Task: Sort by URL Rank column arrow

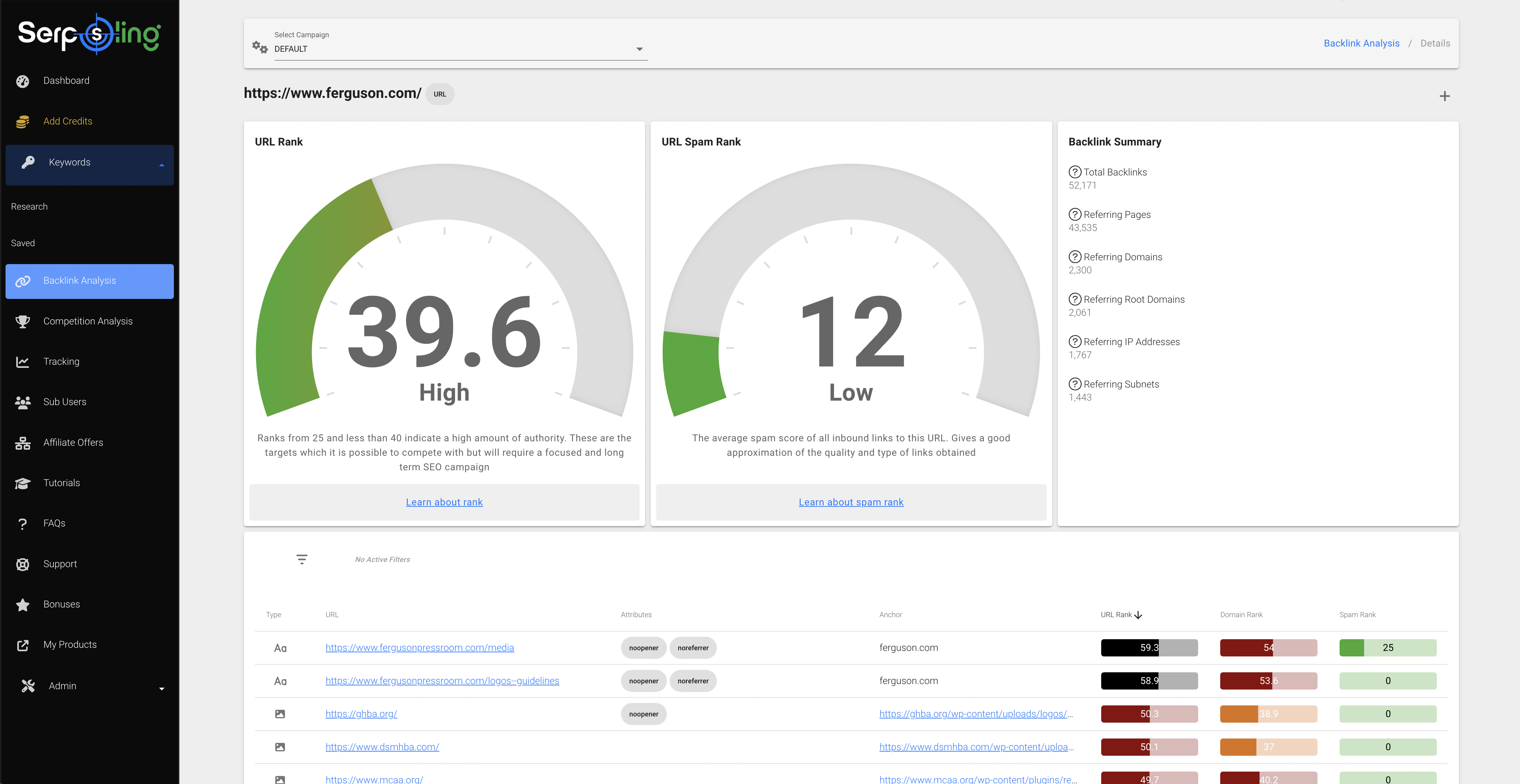Action: [x=1138, y=615]
